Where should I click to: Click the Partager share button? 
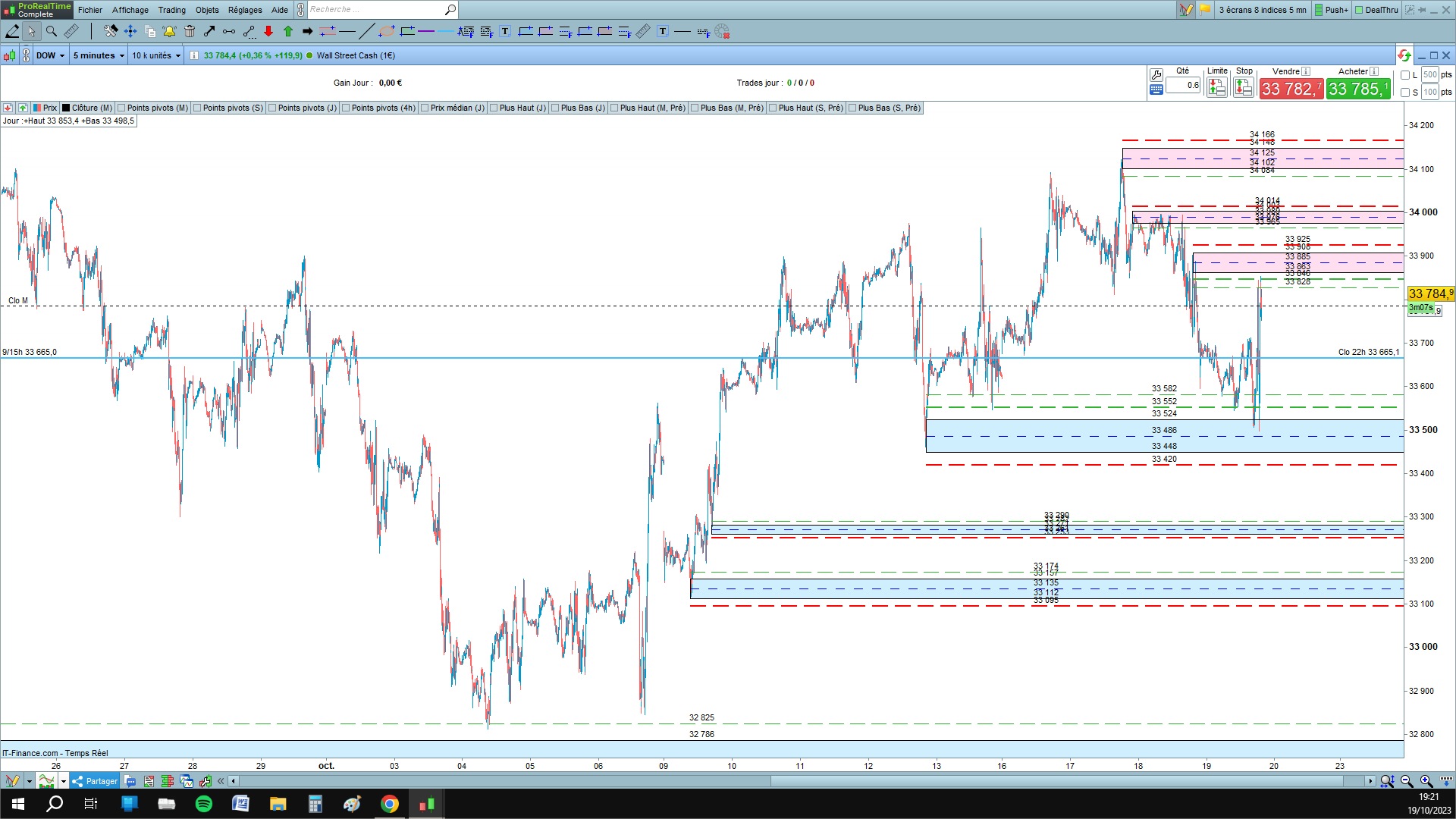coord(96,781)
